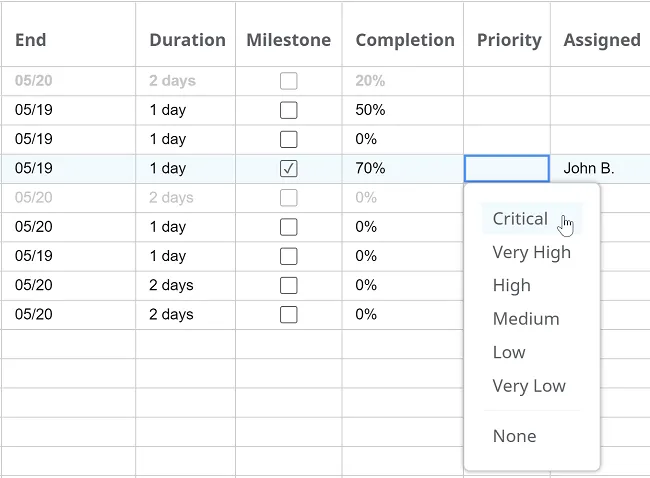Choose Very High priority option
This screenshot has height=478, width=650.
pyautogui.click(x=532, y=252)
